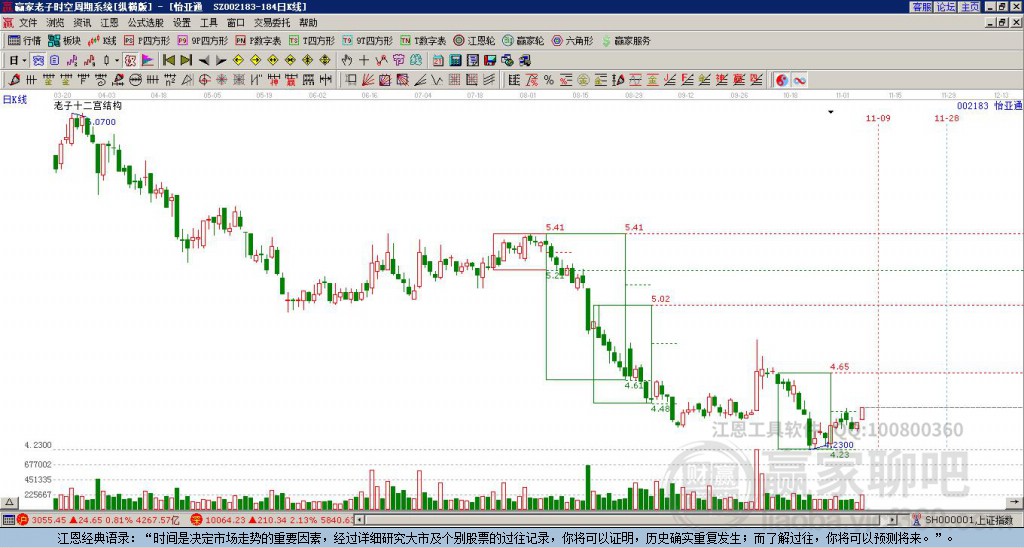
Task: Open the 六角形 hexagon tool
Action: [572, 40]
